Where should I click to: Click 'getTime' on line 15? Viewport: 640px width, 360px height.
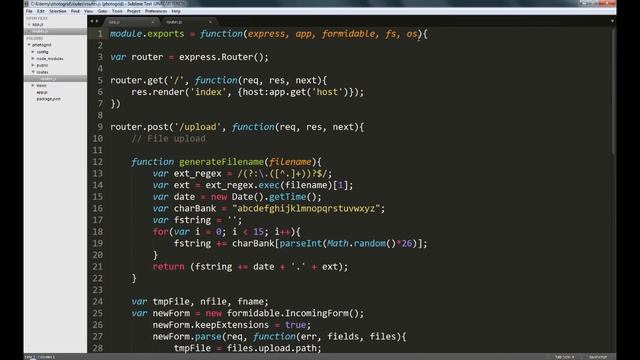tap(287, 197)
